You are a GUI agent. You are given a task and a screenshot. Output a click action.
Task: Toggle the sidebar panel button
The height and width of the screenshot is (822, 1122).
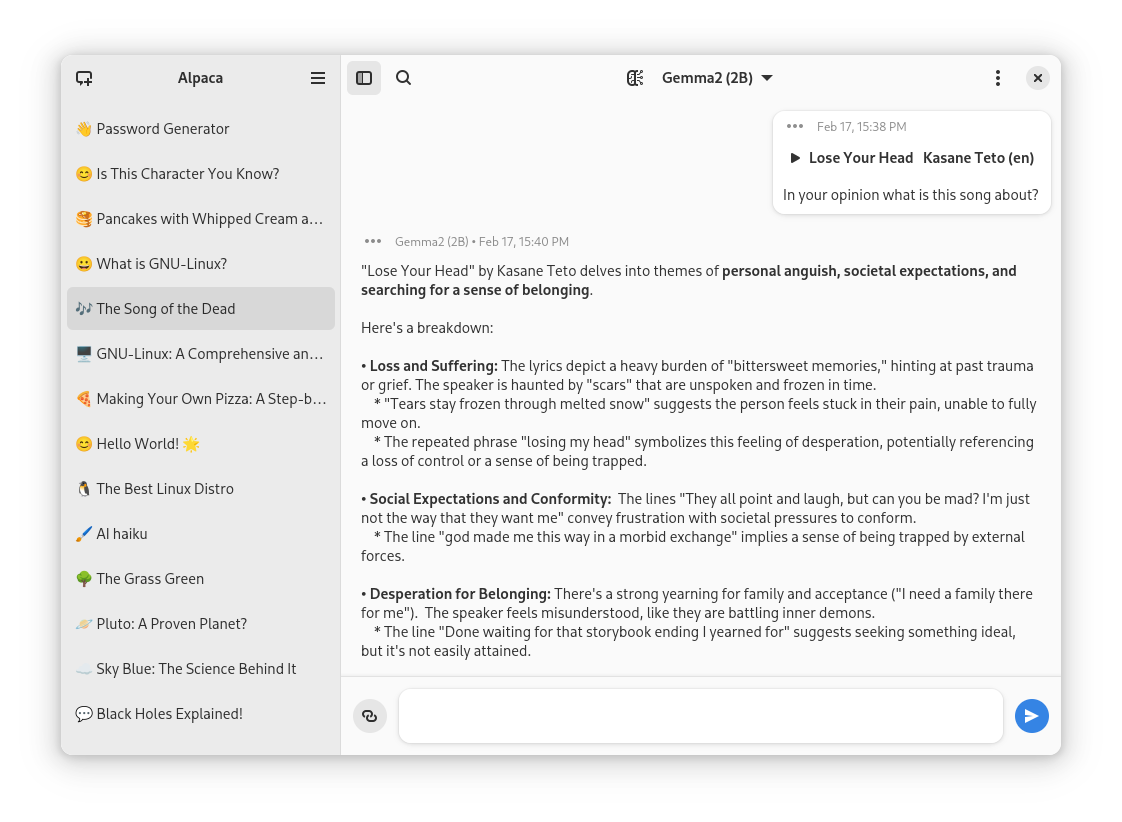click(x=364, y=78)
